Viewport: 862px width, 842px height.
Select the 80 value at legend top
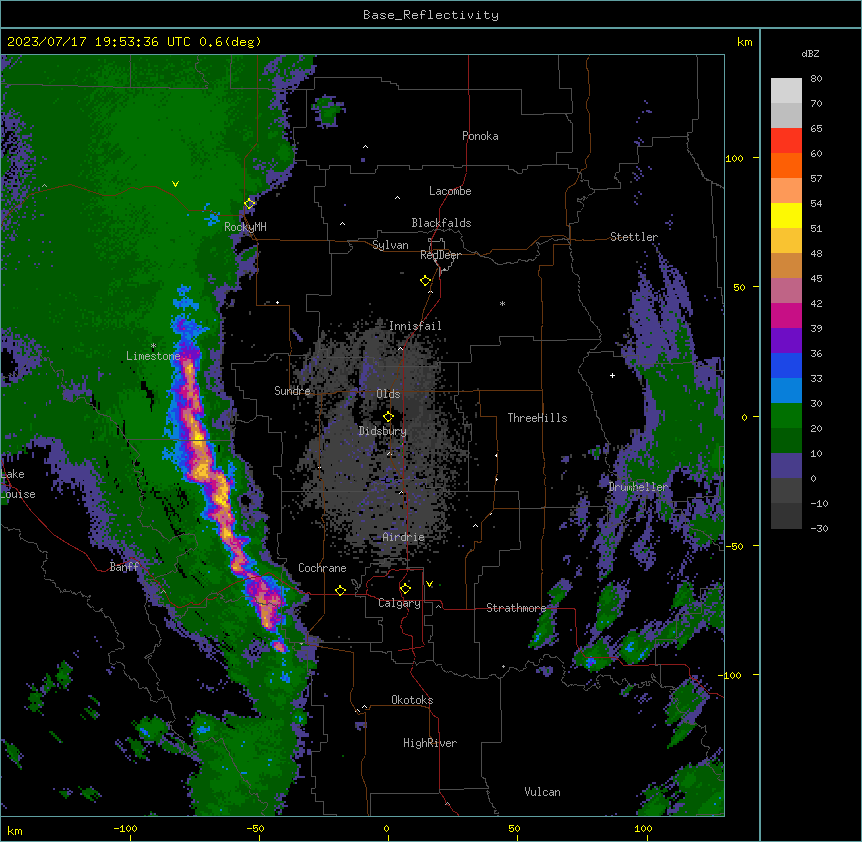point(816,79)
